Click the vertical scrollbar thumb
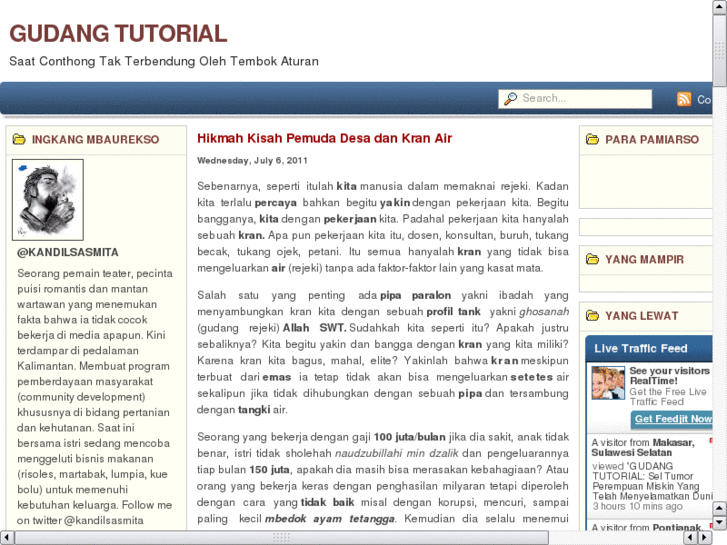This screenshot has height=545, width=727. tap(720, 50)
